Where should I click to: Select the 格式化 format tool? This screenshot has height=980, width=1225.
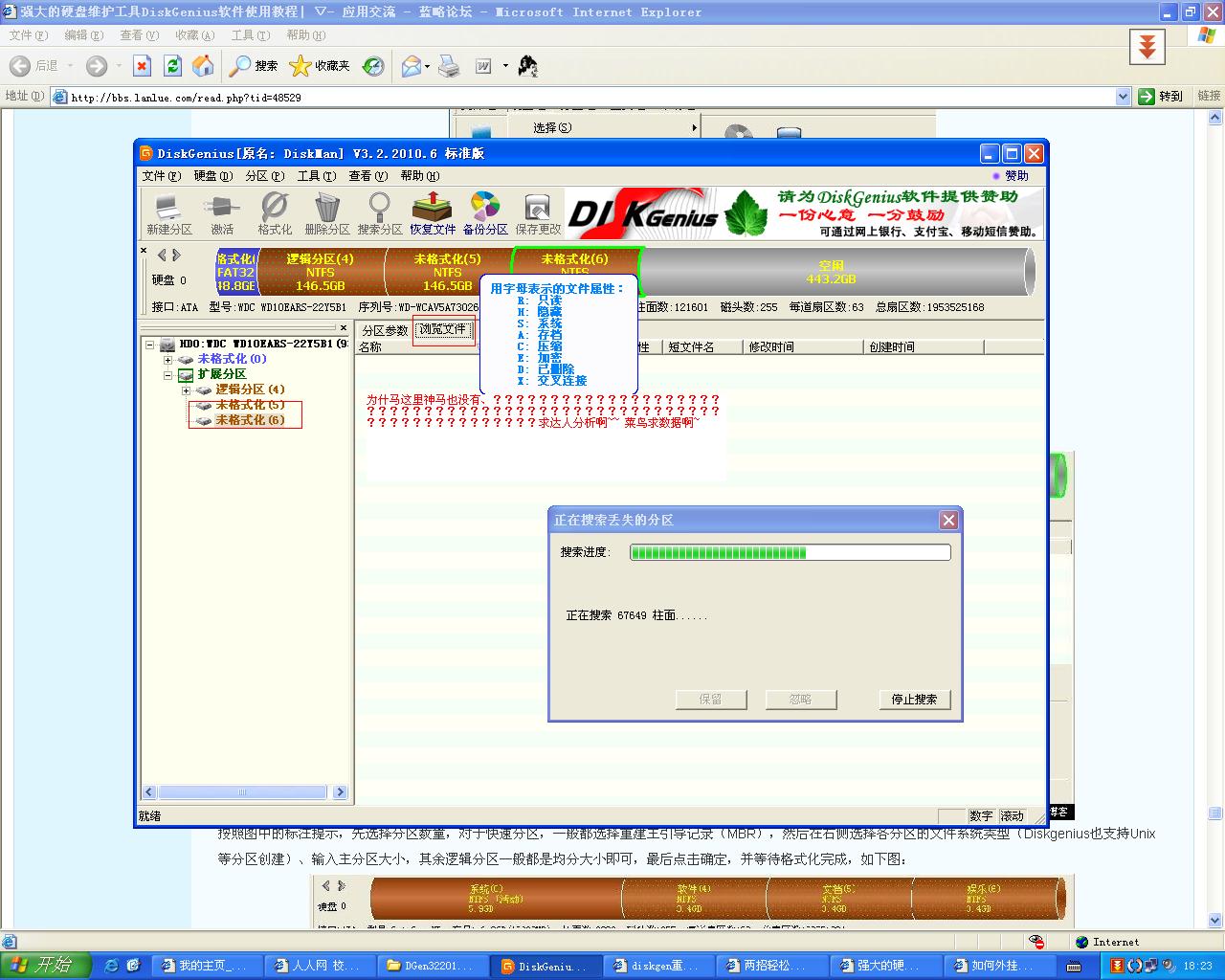[x=275, y=213]
